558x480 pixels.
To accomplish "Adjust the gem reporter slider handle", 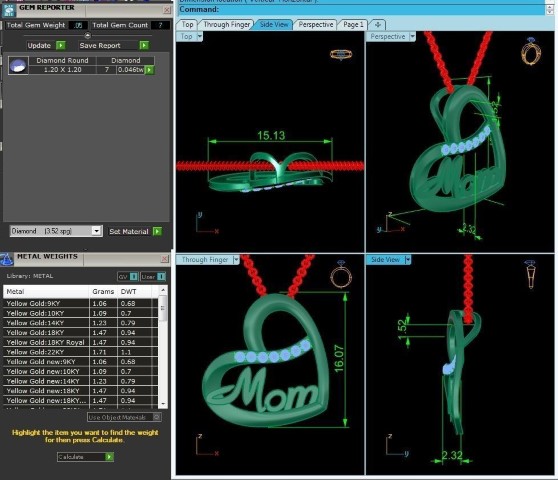I will tap(88, 36).
